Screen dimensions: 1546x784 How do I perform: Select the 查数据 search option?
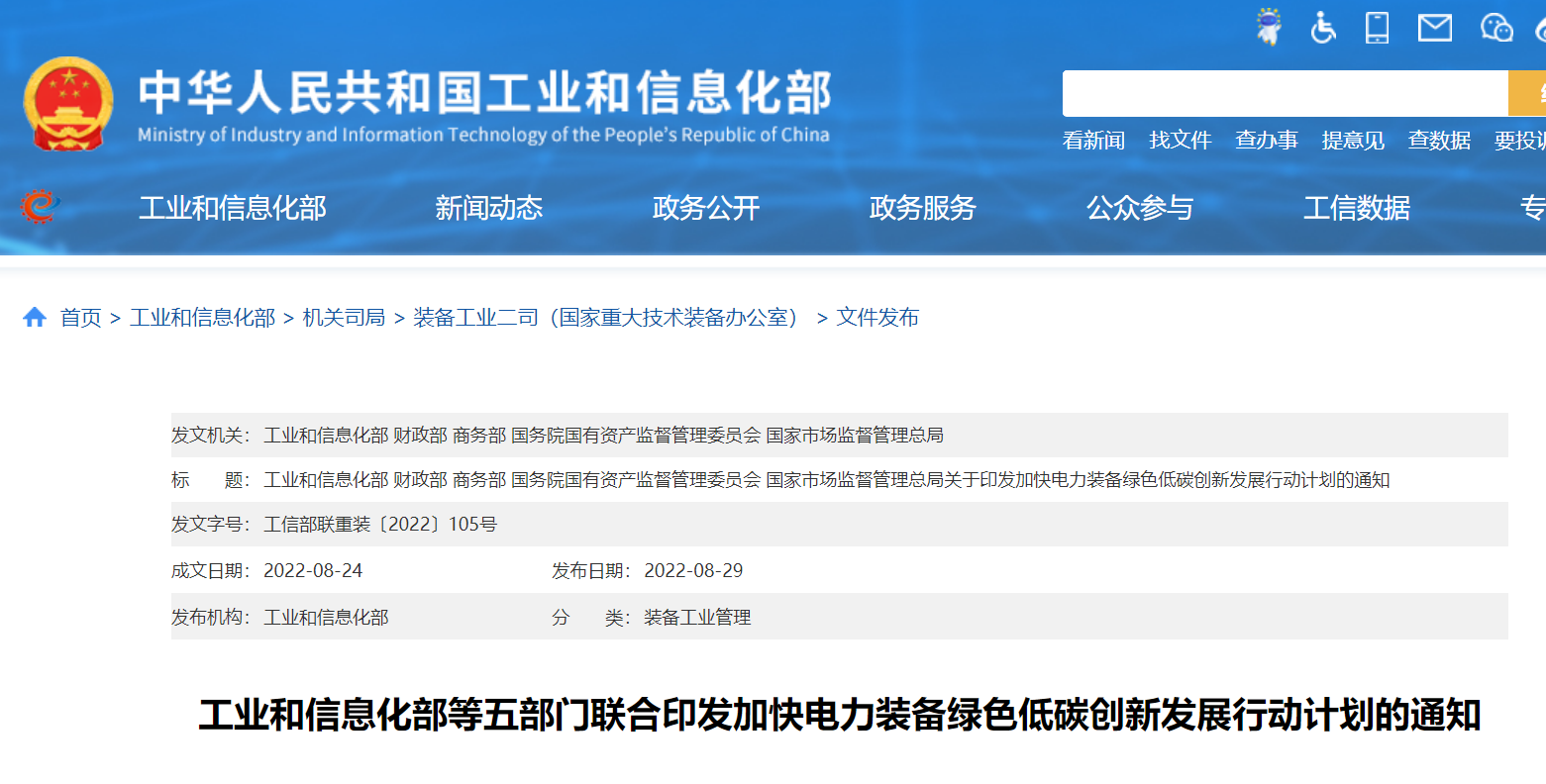[1439, 141]
